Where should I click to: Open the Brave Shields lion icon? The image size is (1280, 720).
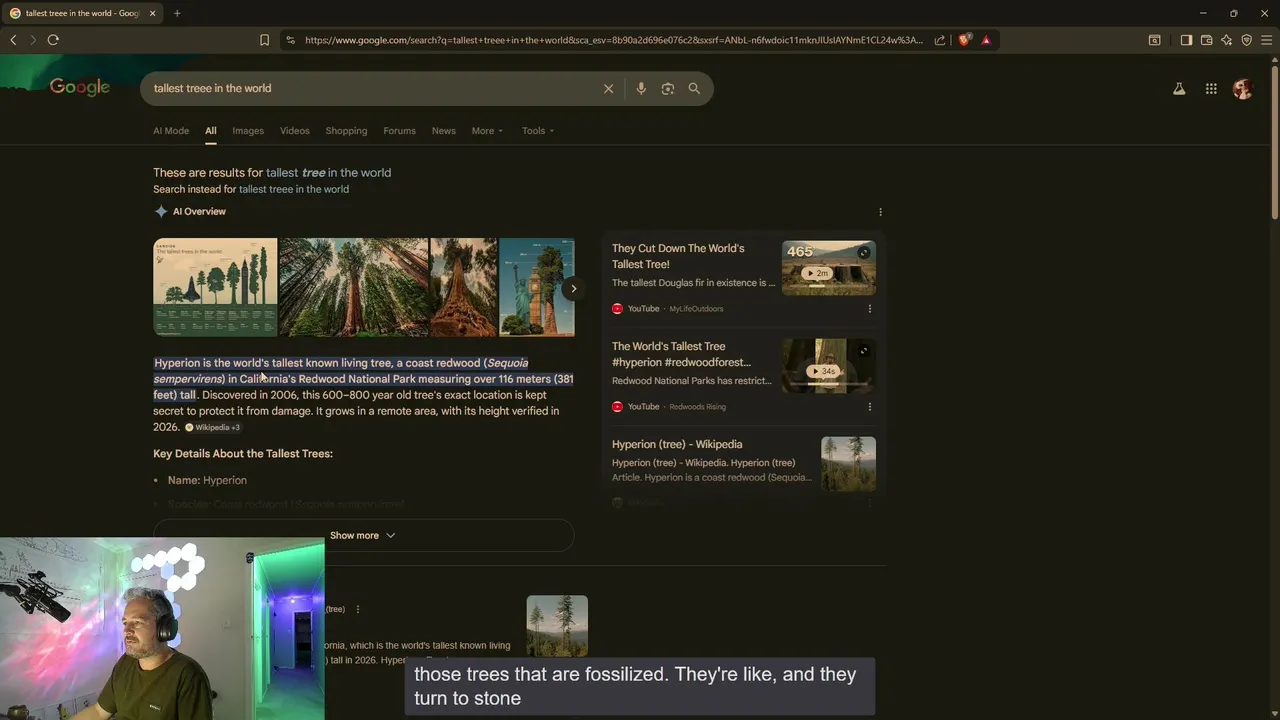tap(964, 40)
